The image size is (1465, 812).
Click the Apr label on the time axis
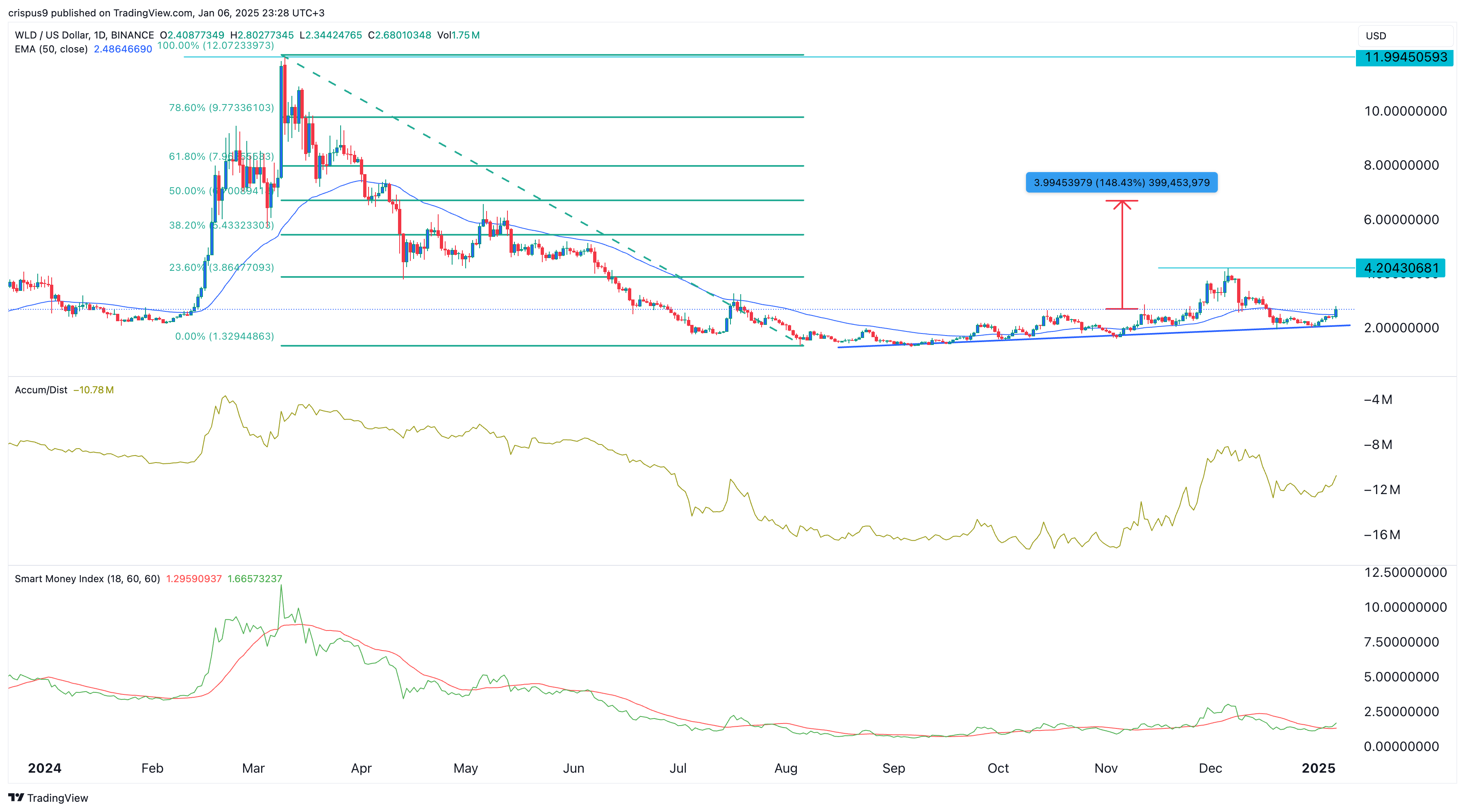(x=361, y=768)
